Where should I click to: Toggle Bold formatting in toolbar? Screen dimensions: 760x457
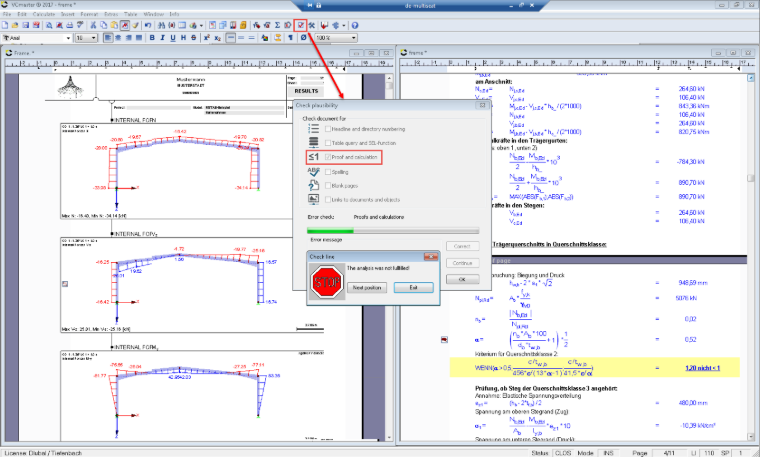152,38
